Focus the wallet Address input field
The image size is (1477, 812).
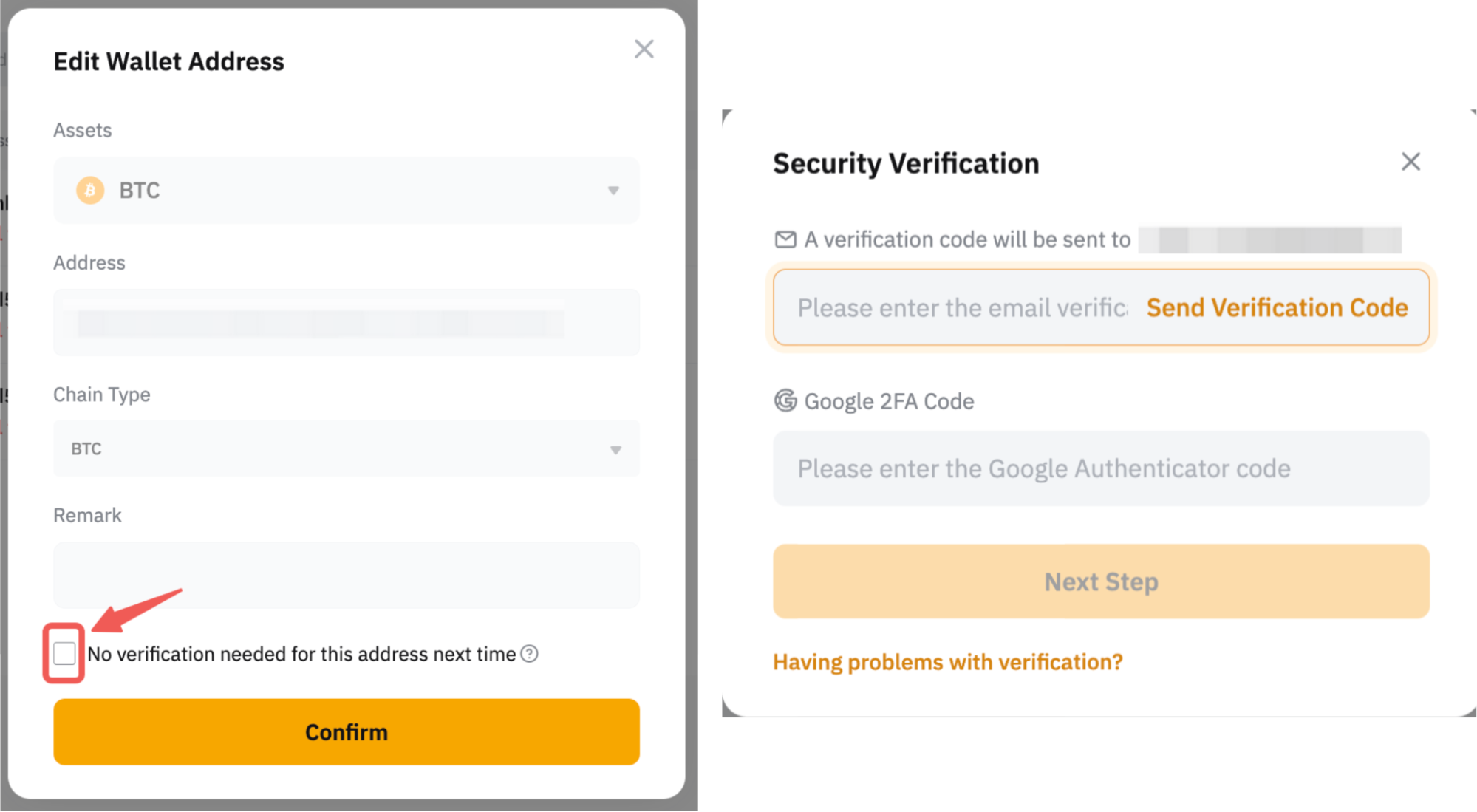point(346,323)
